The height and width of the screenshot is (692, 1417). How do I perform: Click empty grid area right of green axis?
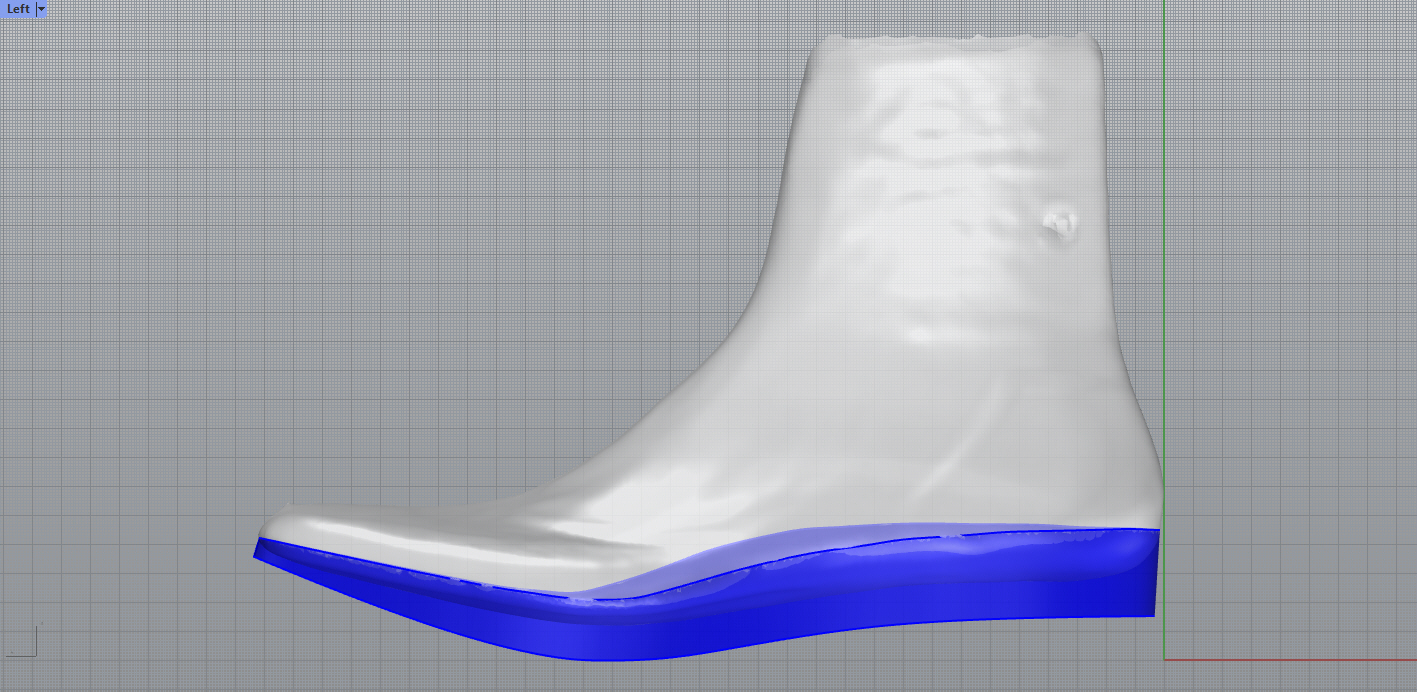[x=1290, y=300]
